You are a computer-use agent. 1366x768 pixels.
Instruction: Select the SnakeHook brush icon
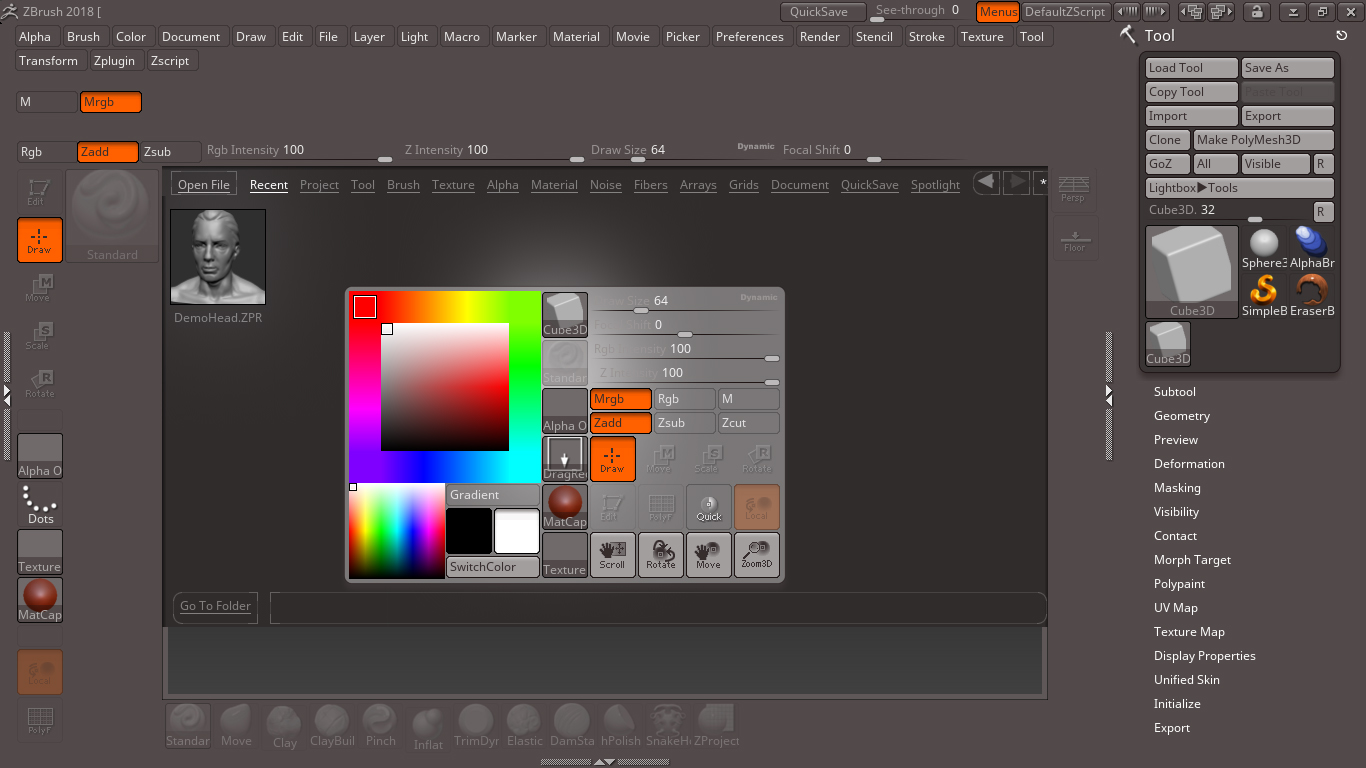668,726
